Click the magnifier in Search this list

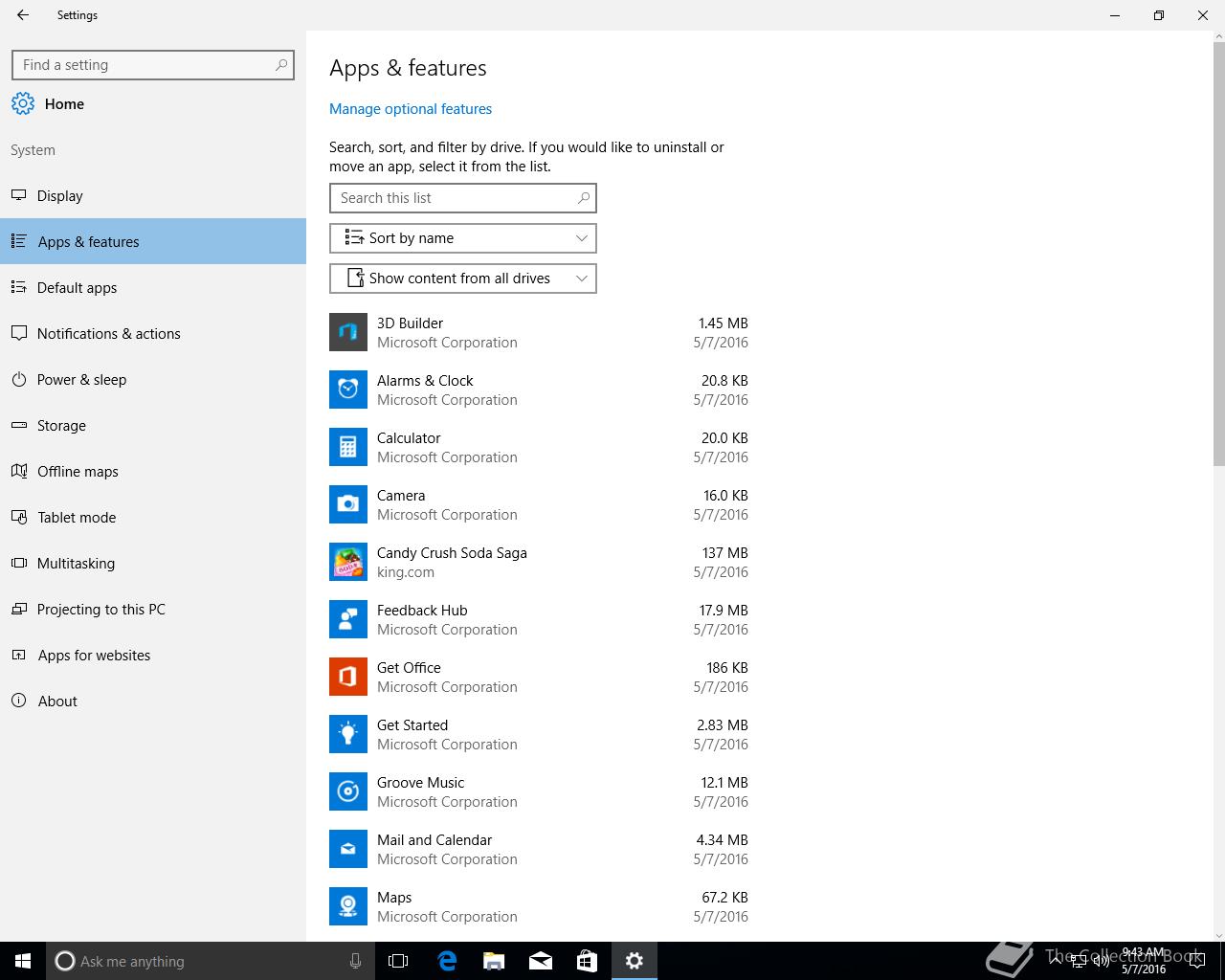(x=583, y=198)
